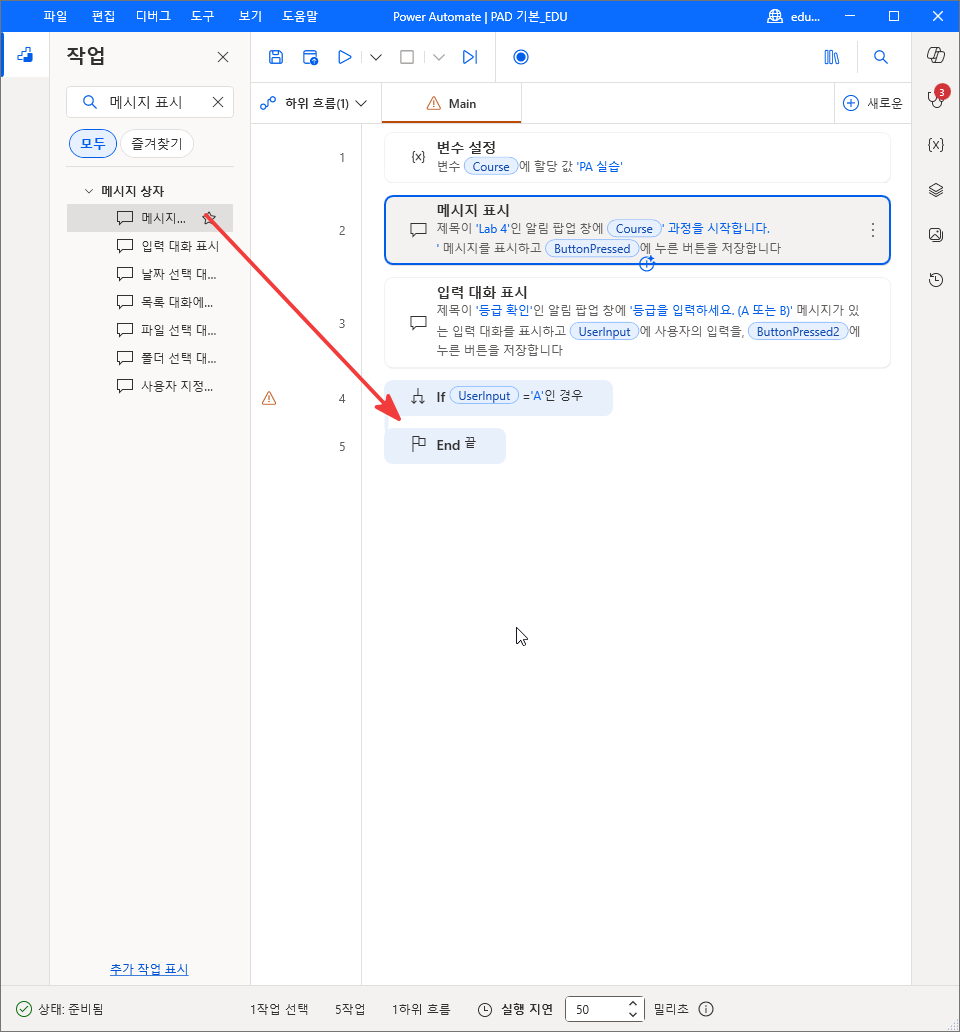Select the 사용자 지정... action
This screenshot has height=1032, width=960.
(x=150, y=386)
